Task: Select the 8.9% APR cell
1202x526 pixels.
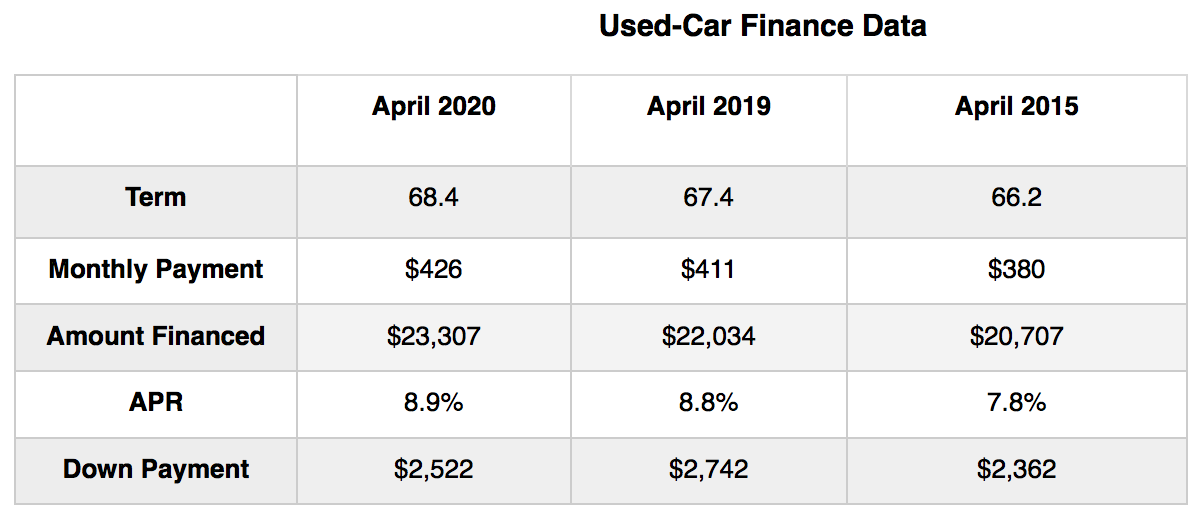Action: [x=434, y=402]
